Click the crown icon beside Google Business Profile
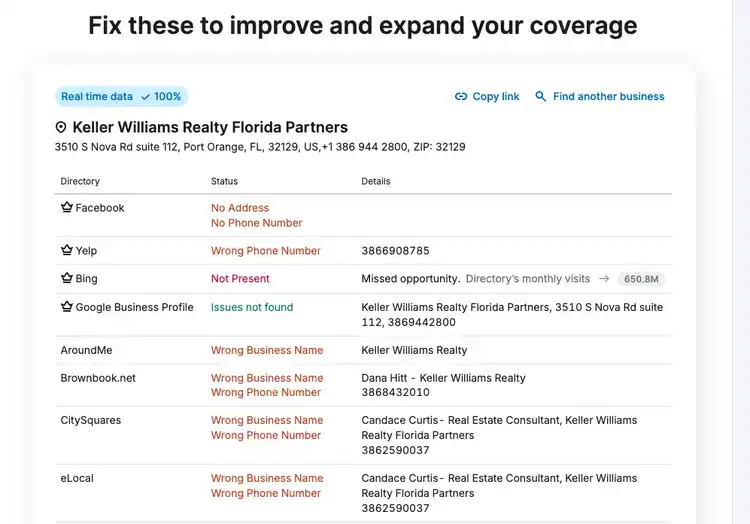Image resolution: width=750 pixels, height=524 pixels. click(67, 306)
